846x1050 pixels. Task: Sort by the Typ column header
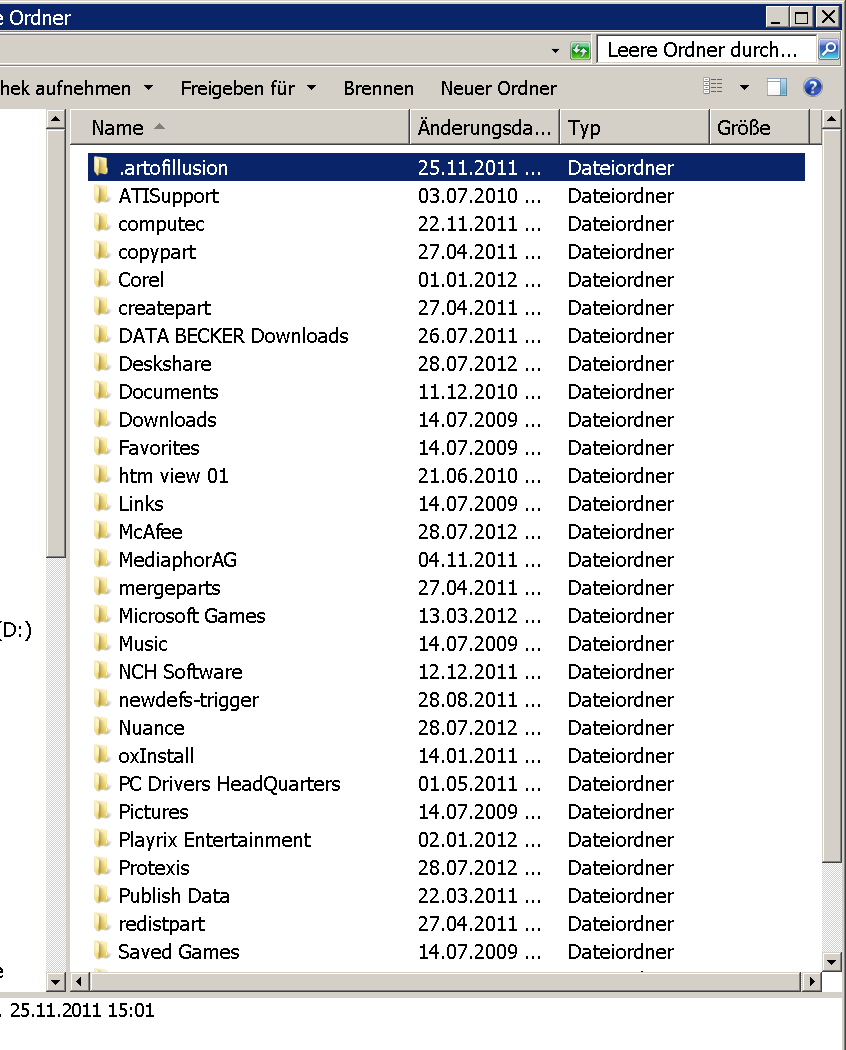(634, 127)
